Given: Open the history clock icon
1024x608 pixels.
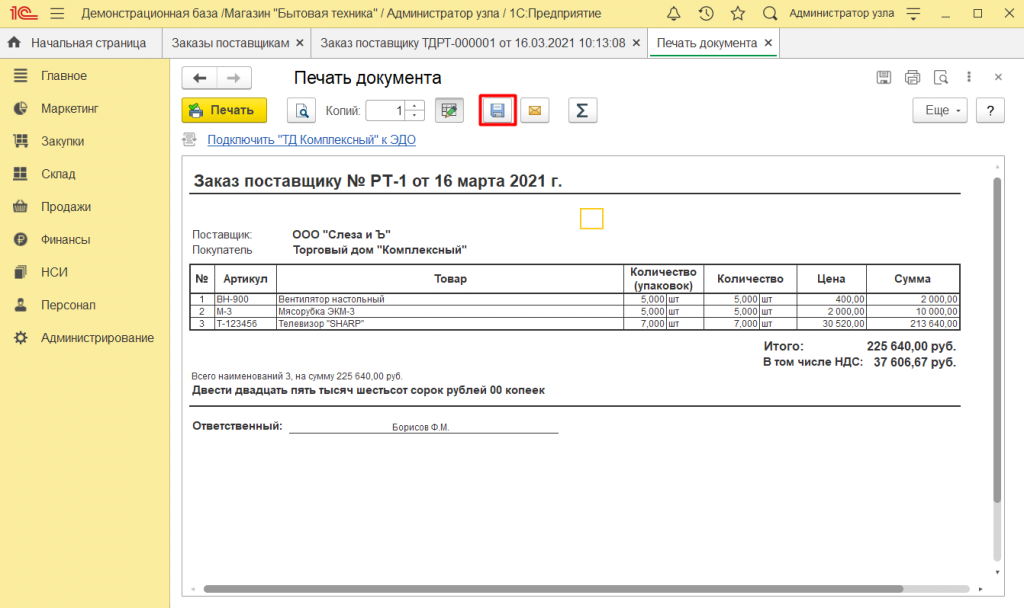Looking at the screenshot, I should [706, 14].
